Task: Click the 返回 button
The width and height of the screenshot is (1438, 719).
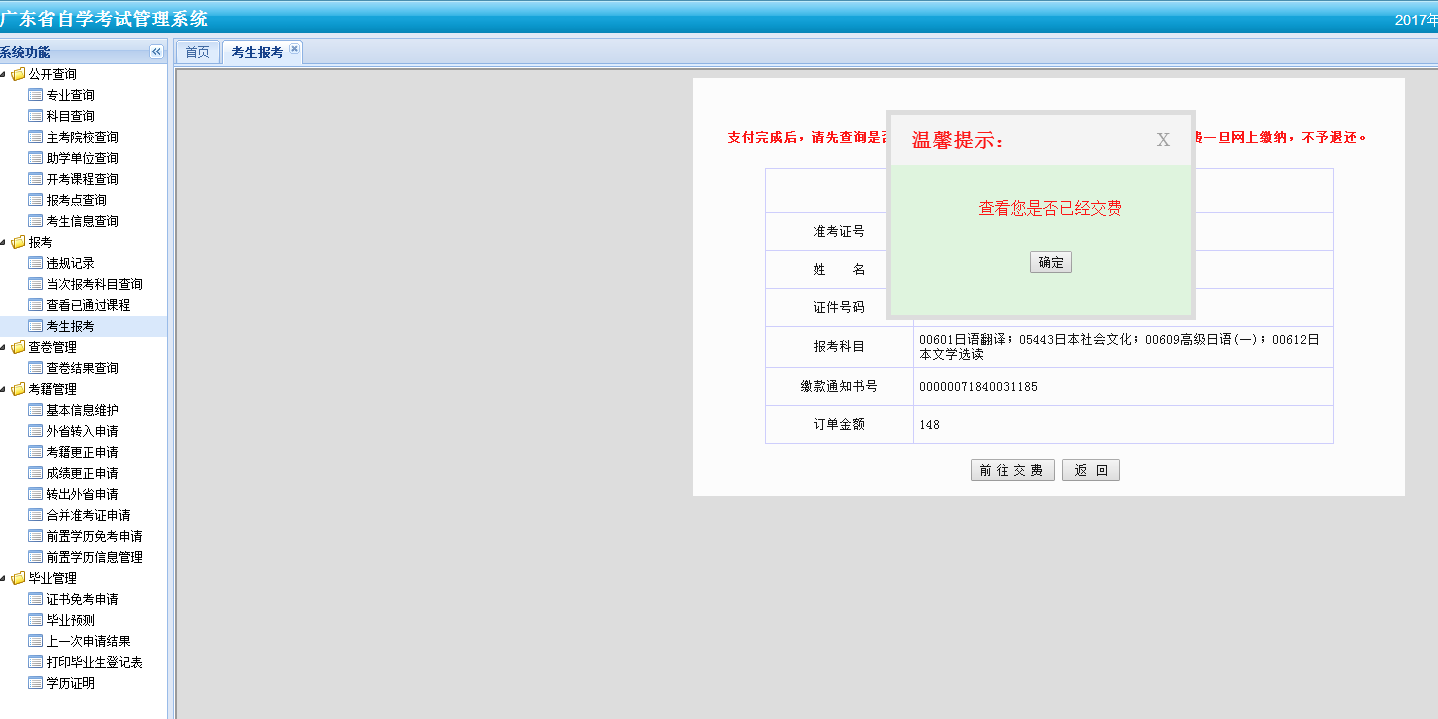Action: pyautogui.click(x=1091, y=470)
